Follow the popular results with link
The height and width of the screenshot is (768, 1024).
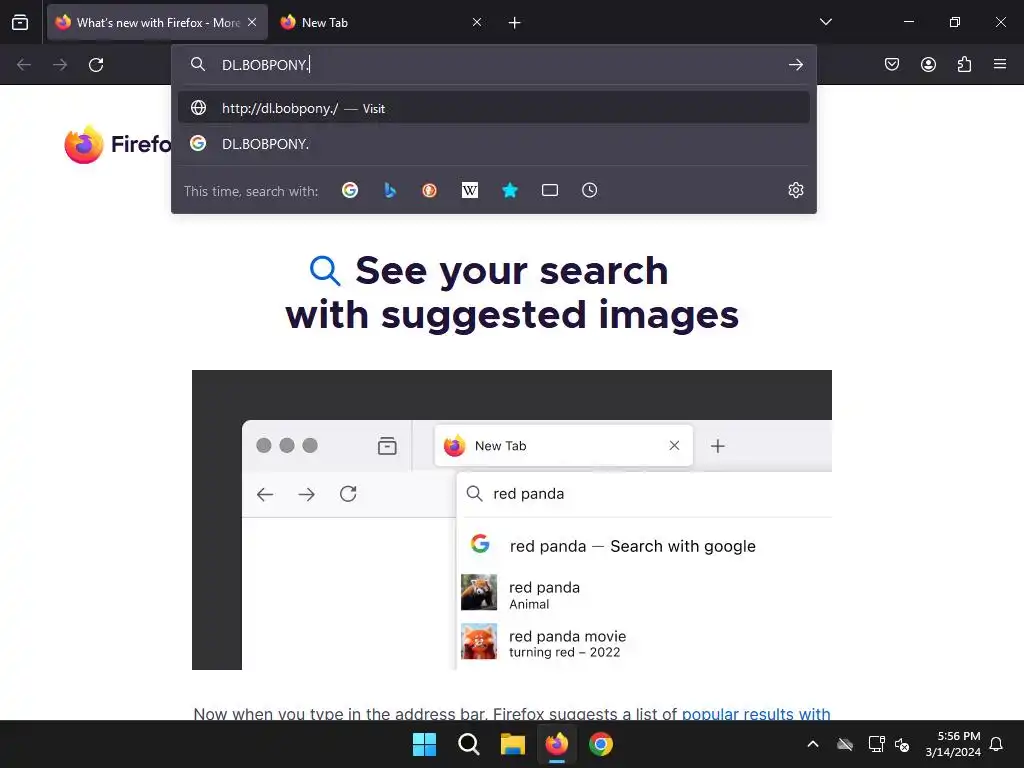click(x=756, y=713)
